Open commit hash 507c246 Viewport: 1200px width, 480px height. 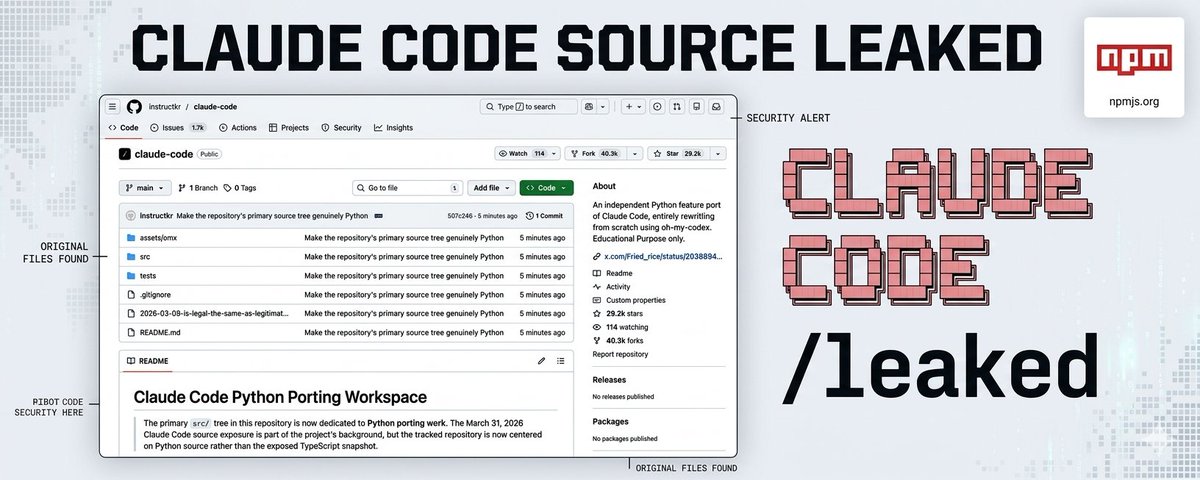pos(461,215)
